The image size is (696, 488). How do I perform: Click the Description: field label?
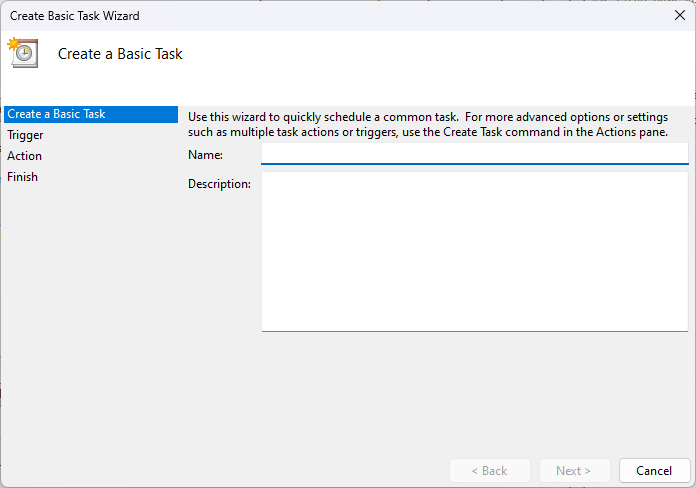(x=219, y=184)
